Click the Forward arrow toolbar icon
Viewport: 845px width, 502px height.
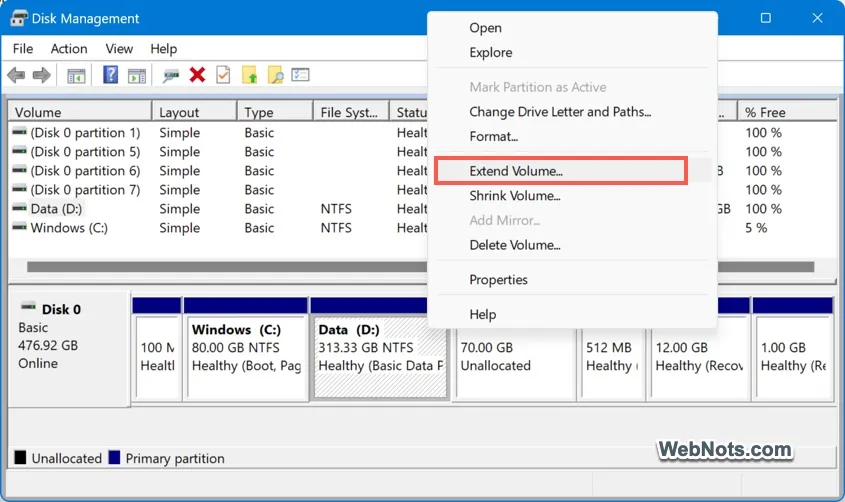coord(41,75)
